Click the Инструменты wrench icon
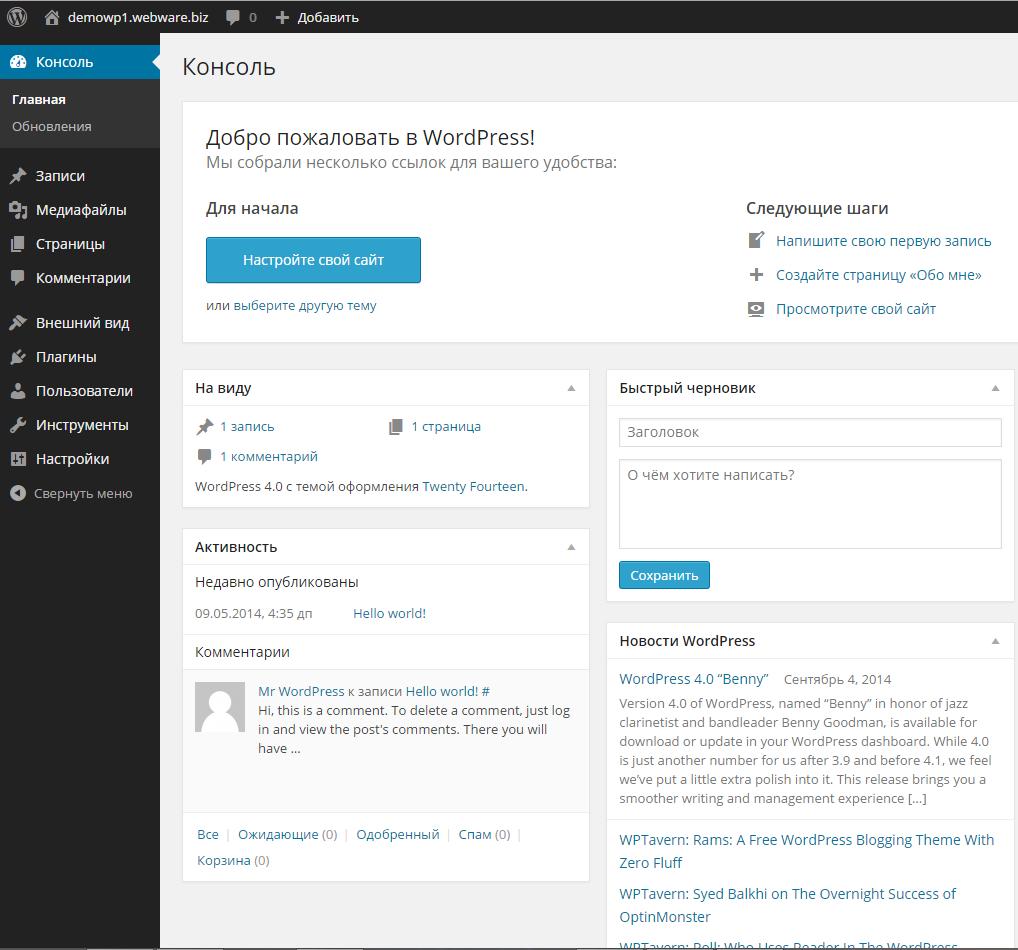Image resolution: width=1018 pixels, height=950 pixels. [x=18, y=425]
